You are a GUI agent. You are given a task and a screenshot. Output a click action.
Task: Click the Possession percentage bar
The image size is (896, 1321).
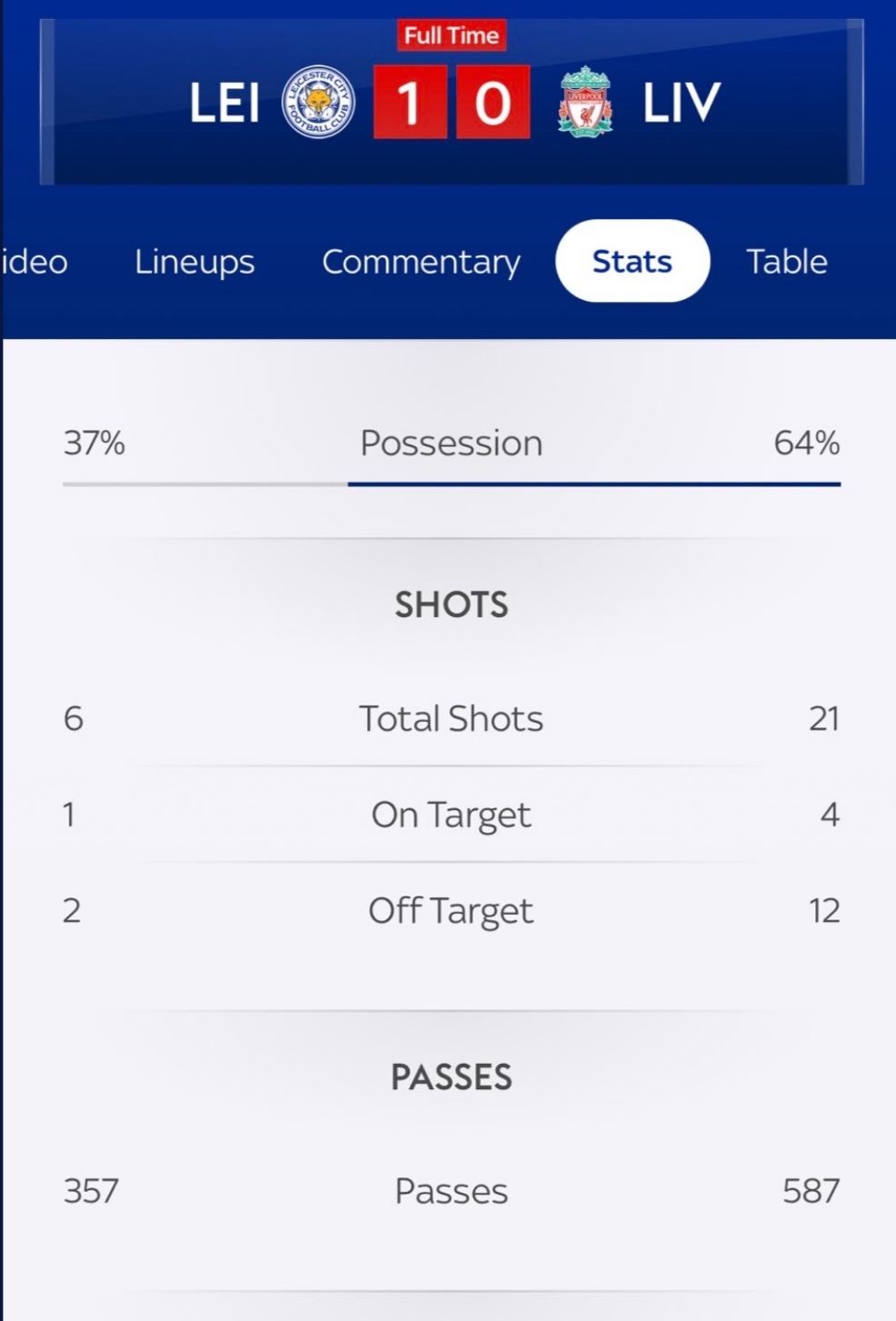[452, 484]
